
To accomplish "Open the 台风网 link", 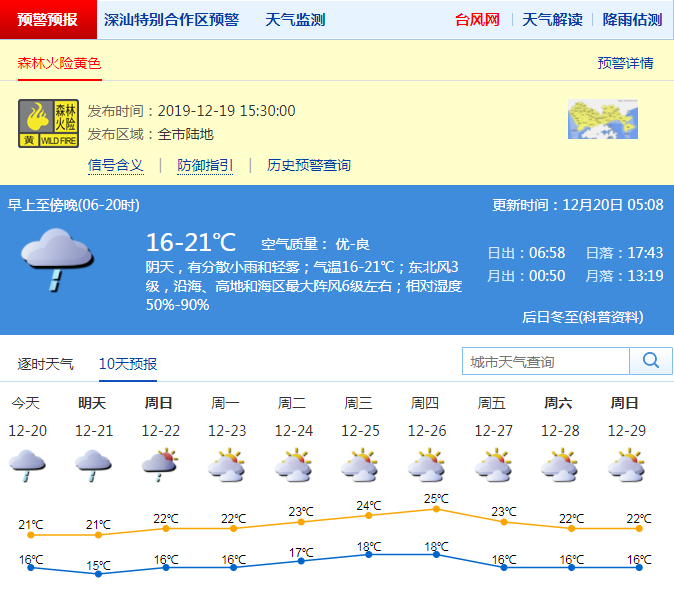I will click(x=477, y=19).
